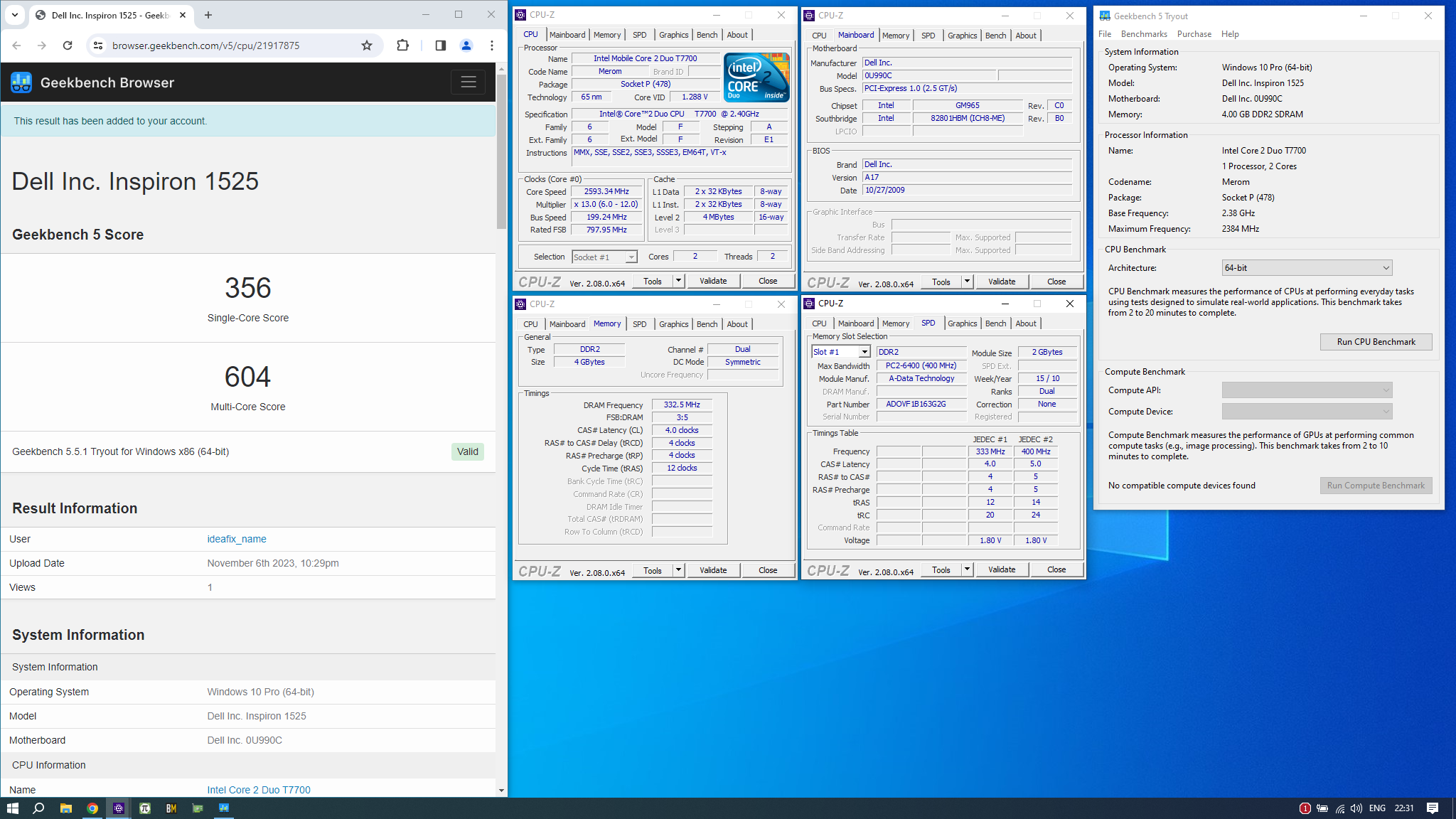This screenshot has width=1456, height=819.
Task: Reload the Geekbench page
Action: (x=68, y=45)
